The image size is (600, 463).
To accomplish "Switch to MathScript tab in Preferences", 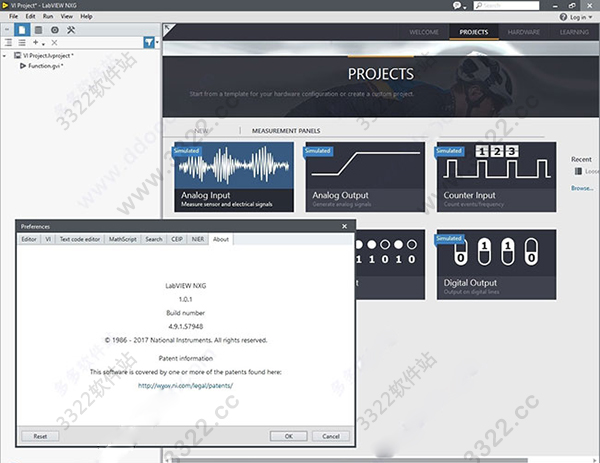I will [x=122, y=239].
